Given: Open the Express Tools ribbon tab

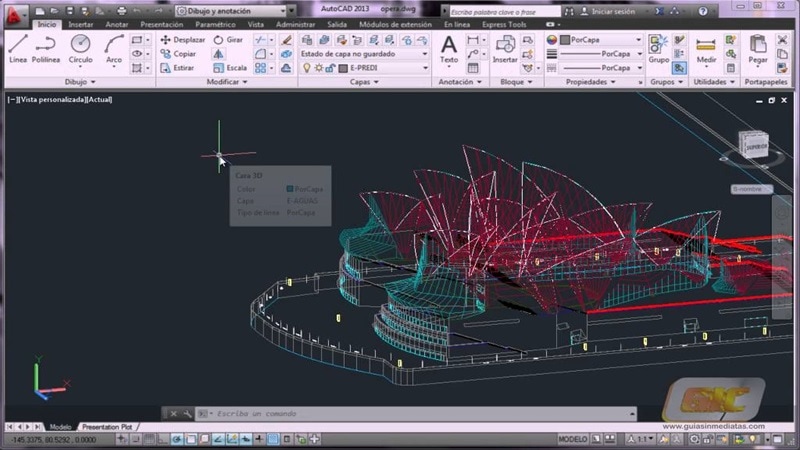Looking at the screenshot, I should [504, 24].
